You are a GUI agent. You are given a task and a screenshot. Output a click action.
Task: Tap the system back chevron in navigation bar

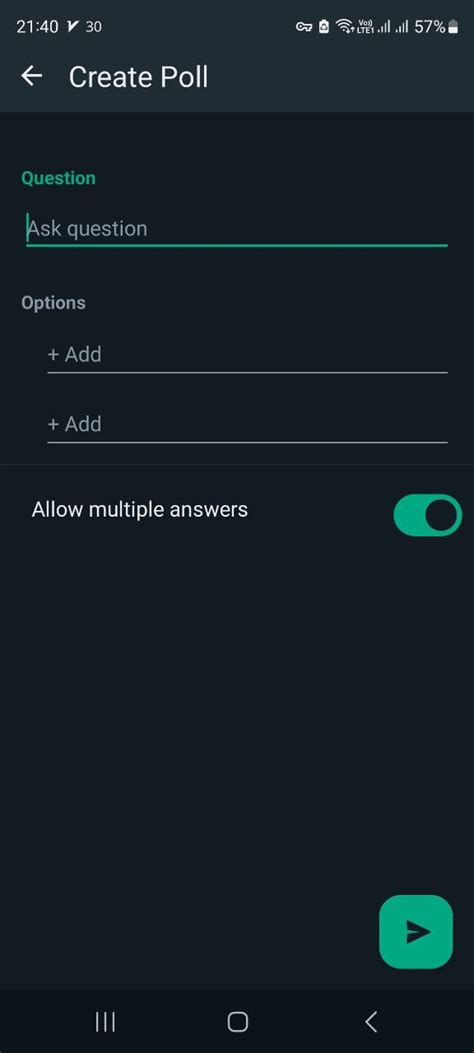[371, 1021]
